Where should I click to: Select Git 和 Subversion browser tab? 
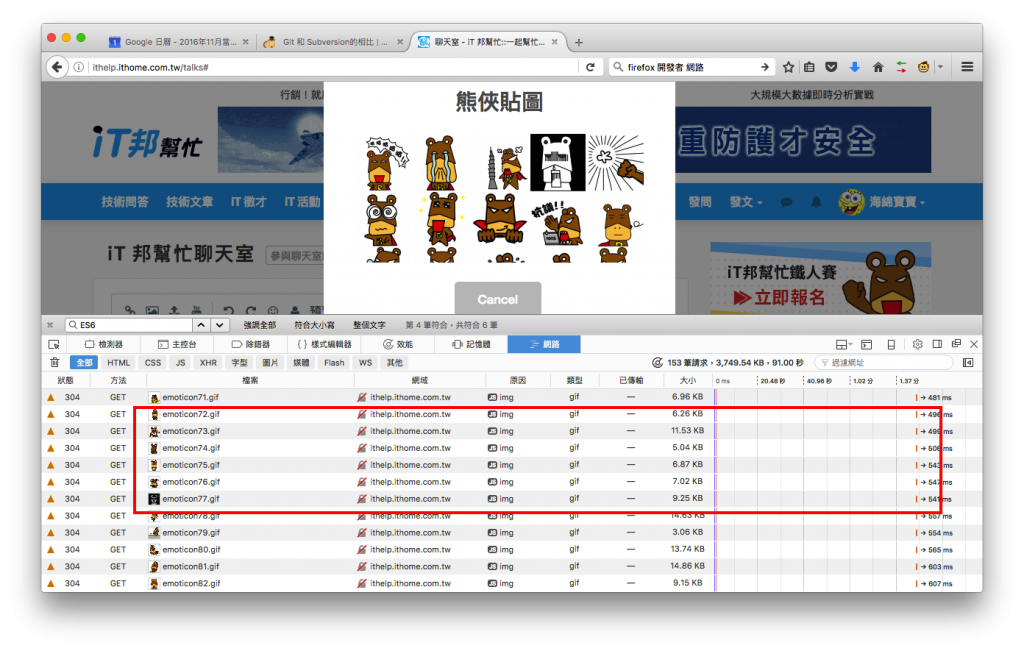point(333,42)
